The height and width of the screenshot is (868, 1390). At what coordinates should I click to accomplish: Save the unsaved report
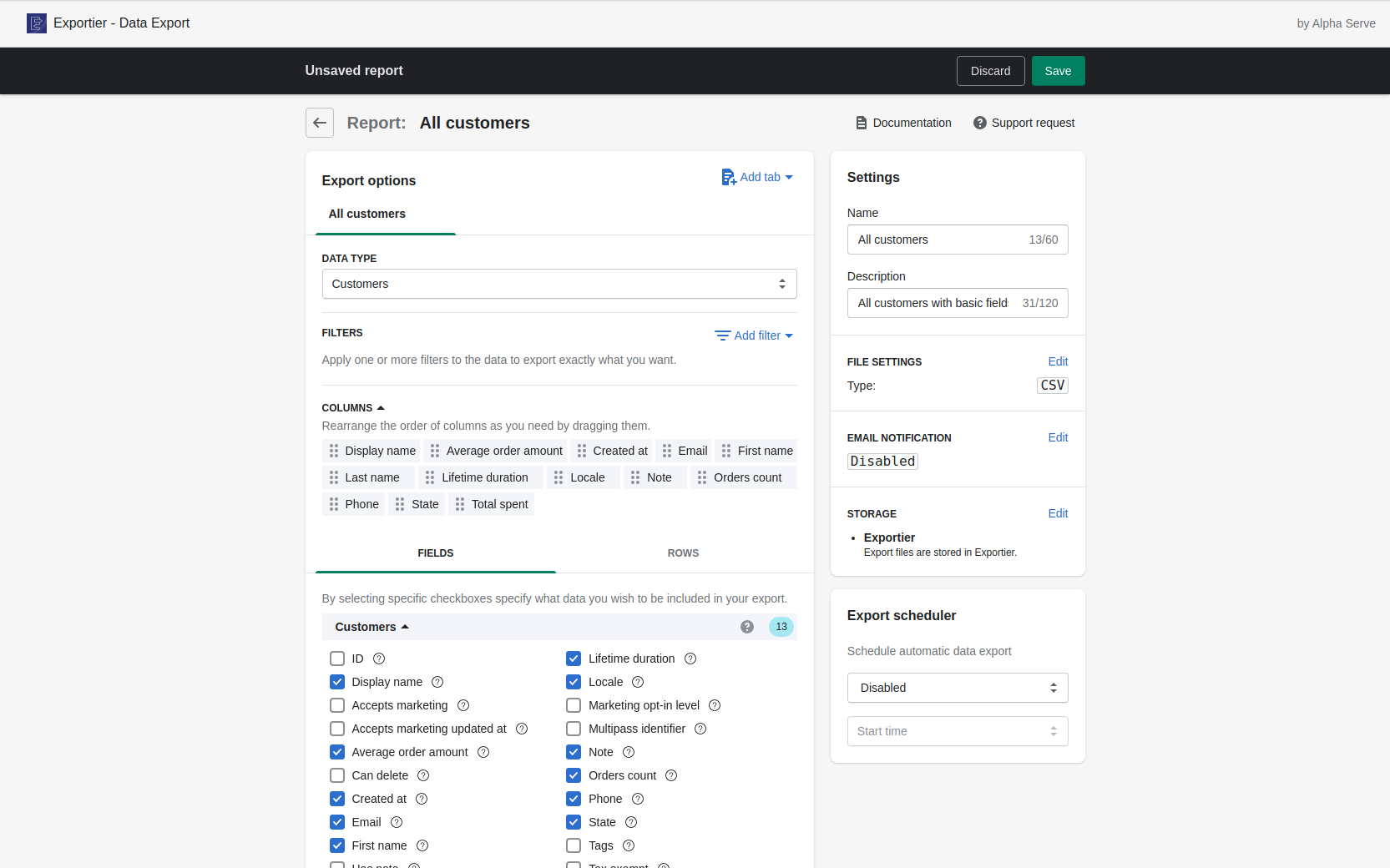pos(1058,71)
